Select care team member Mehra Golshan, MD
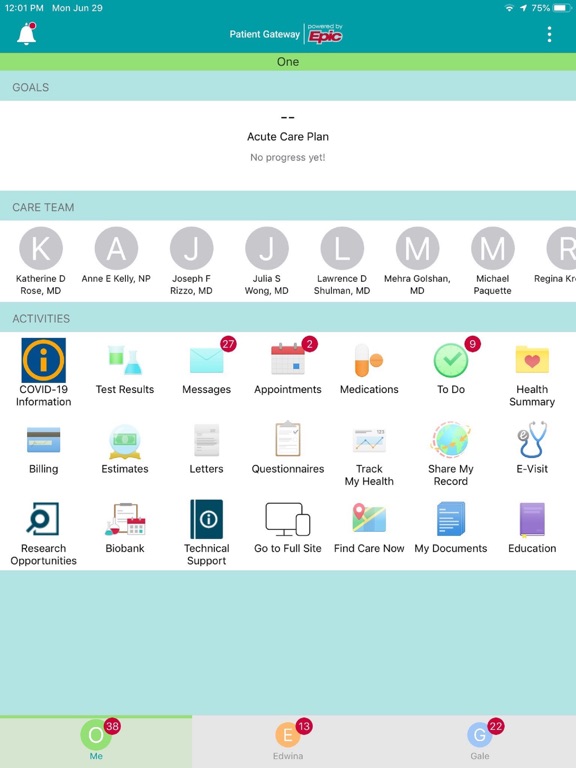The image size is (576, 768). (x=417, y=261)
